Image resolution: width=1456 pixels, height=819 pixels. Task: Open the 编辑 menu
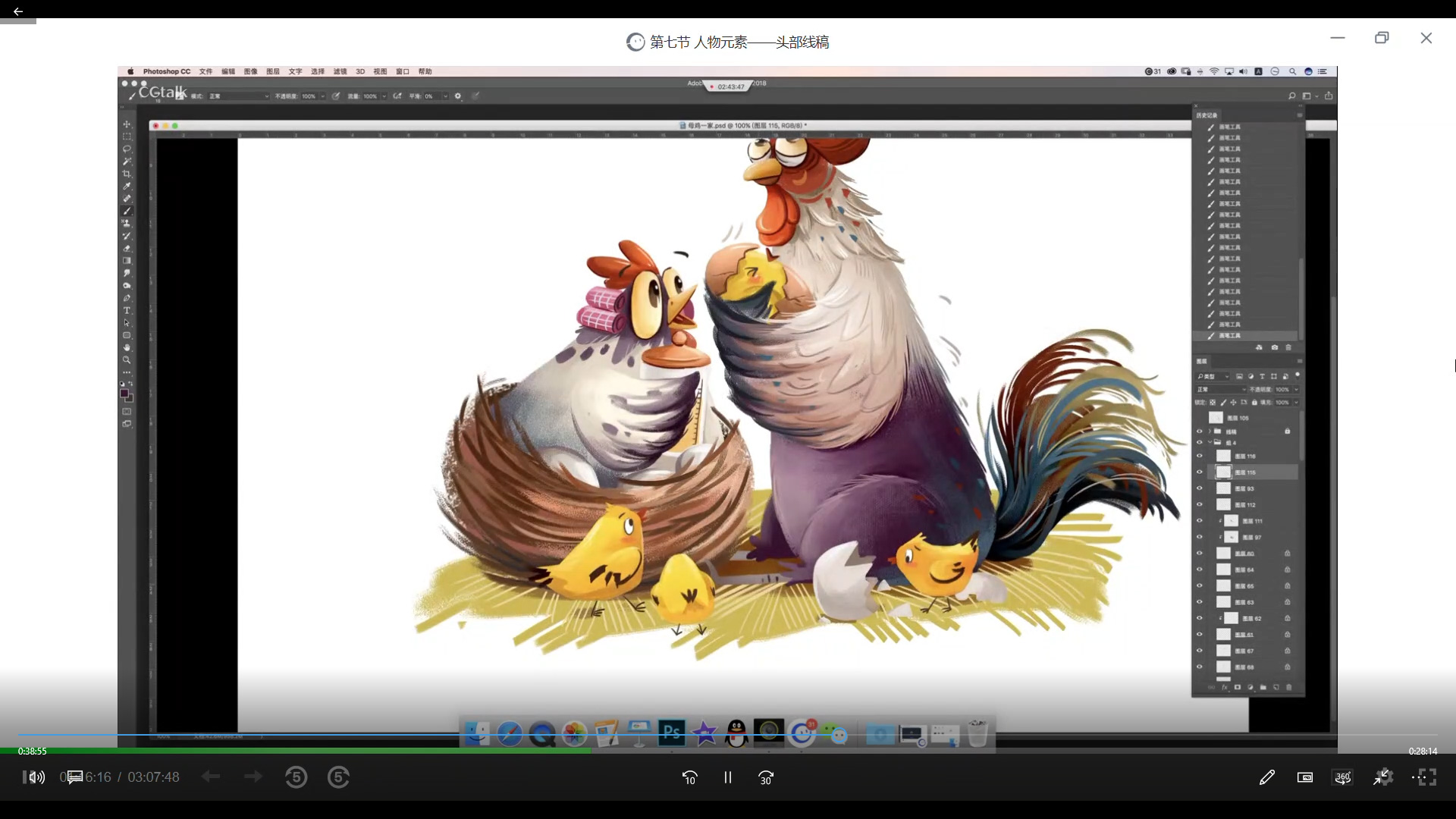pos(228,71)
